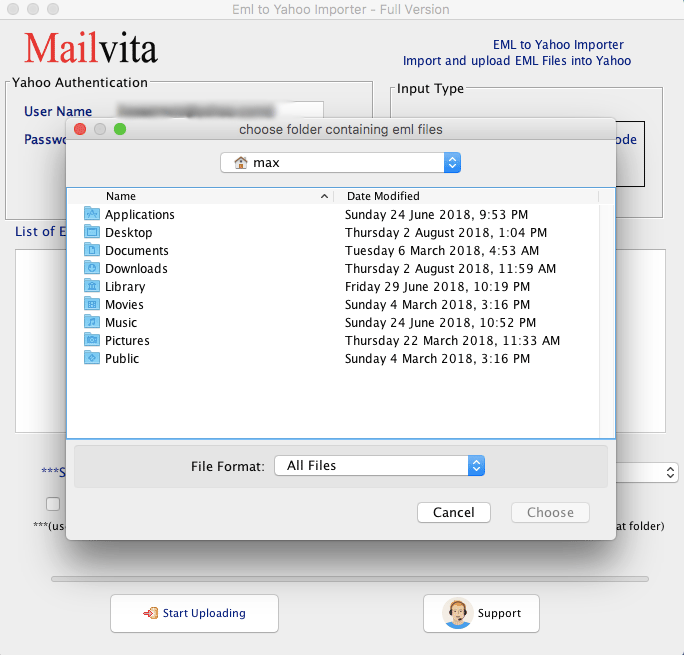Click date 'Tuesday 6 March 2018, 4:53 AM'
684x655 pixels.
pos(442,250)
